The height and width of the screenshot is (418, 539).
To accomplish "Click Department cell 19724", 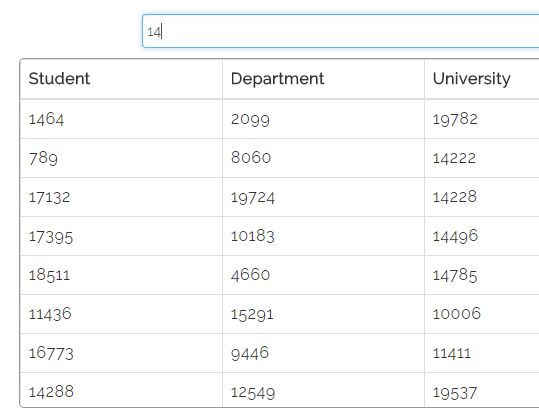I will (323, 197).
